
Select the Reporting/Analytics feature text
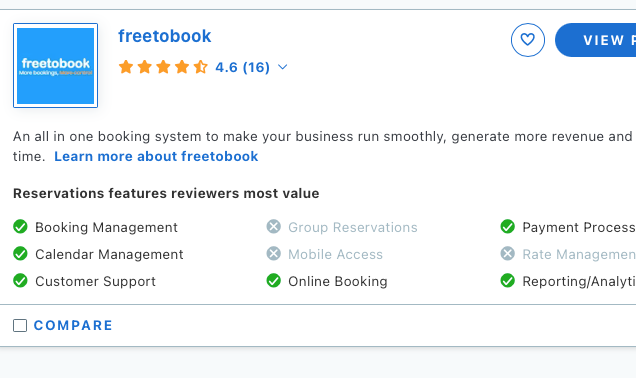pos(579,281)
